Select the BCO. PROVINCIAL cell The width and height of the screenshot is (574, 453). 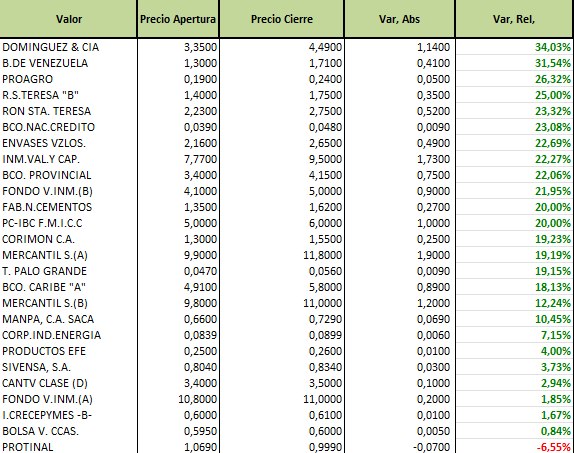pyautogui.click(x=68, y=175)
